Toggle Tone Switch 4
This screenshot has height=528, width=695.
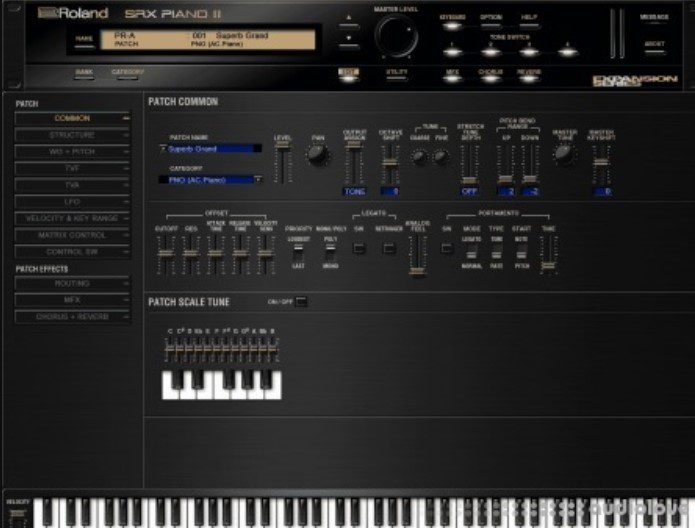[567, 51]
